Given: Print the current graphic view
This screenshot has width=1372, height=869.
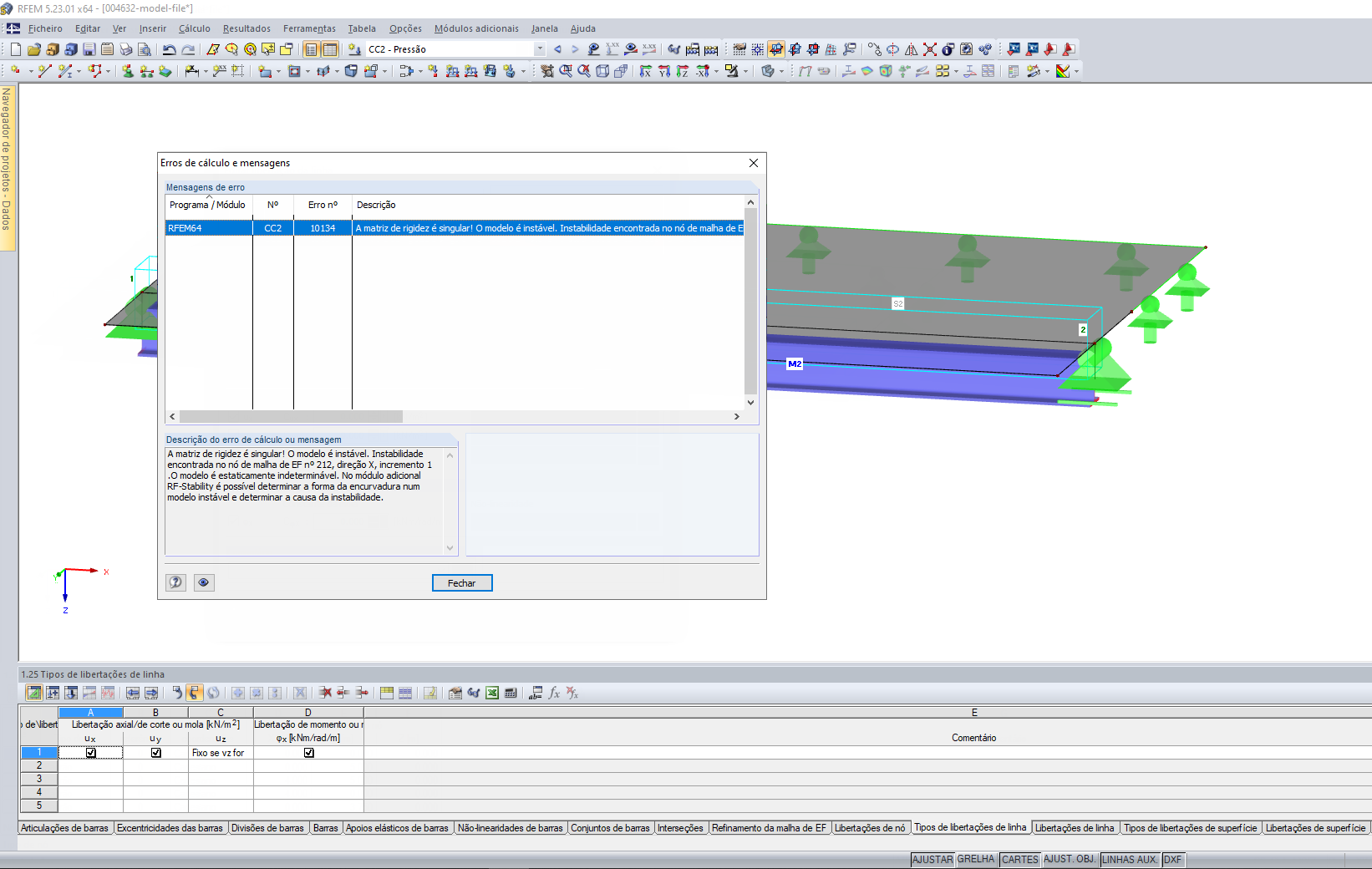Looking at the screenshot, I should point(125,49).
